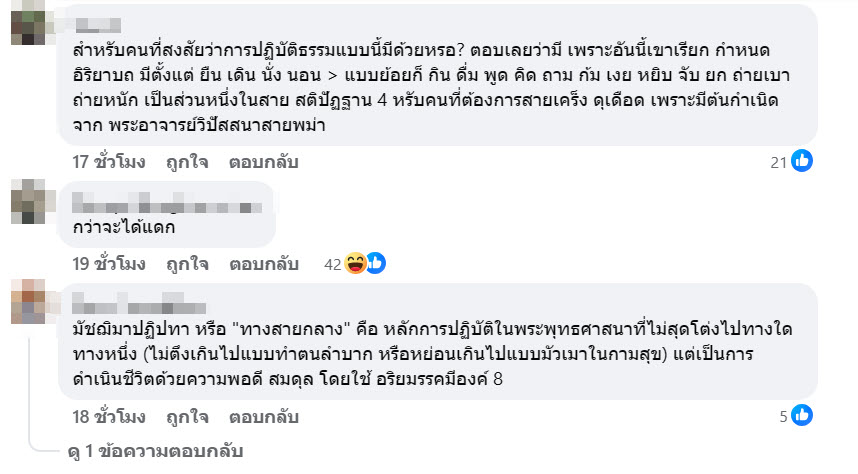Click the blue like reaction icon beside 21

802,160
